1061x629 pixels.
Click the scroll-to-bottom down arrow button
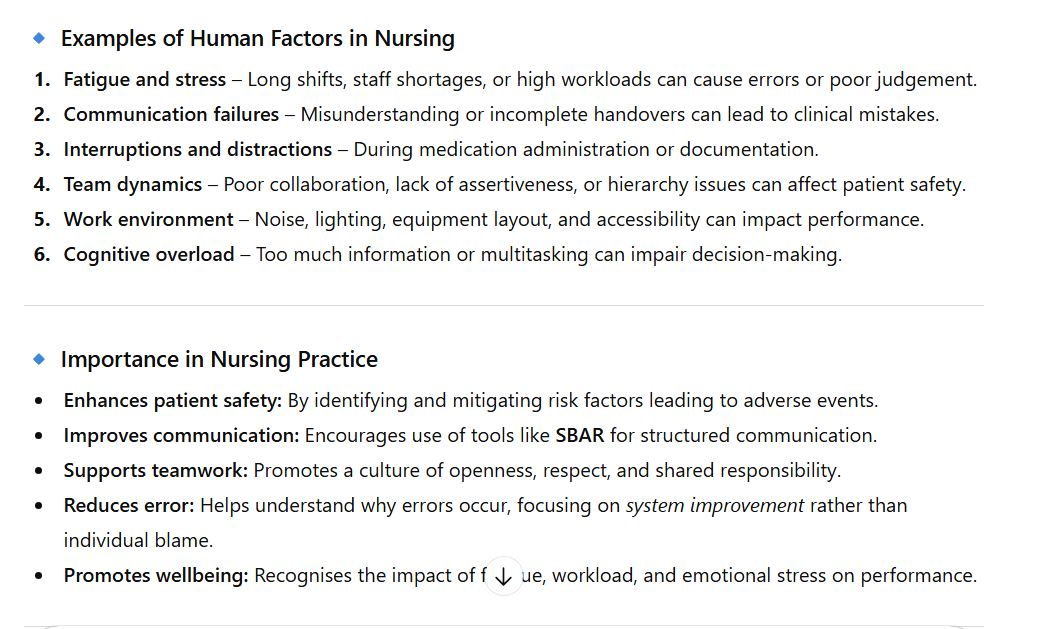(x=503, y=577)
